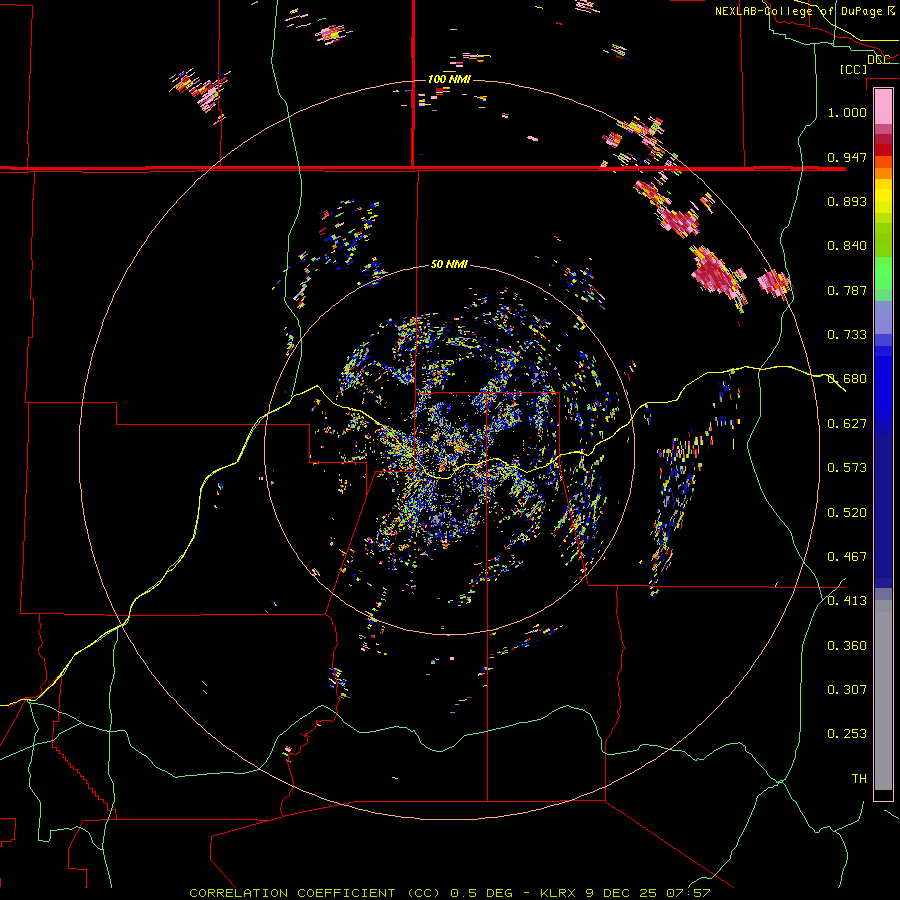Viewport: 900px width, 900px height.
Task: Select the 0.413 scale value
Action: [x=847, y=601]
